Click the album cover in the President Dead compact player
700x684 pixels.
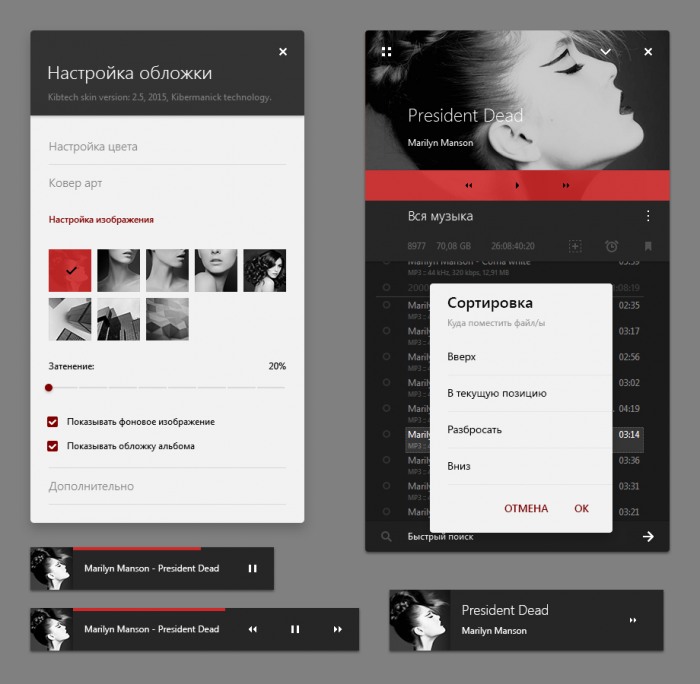420,620
